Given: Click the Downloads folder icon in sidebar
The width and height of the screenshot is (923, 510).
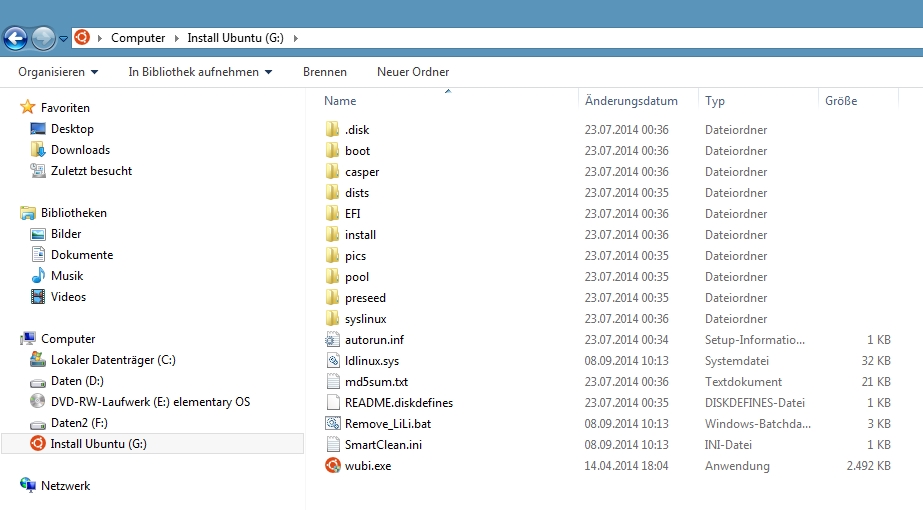Looking at the screenshot, I should coord(38,150).
